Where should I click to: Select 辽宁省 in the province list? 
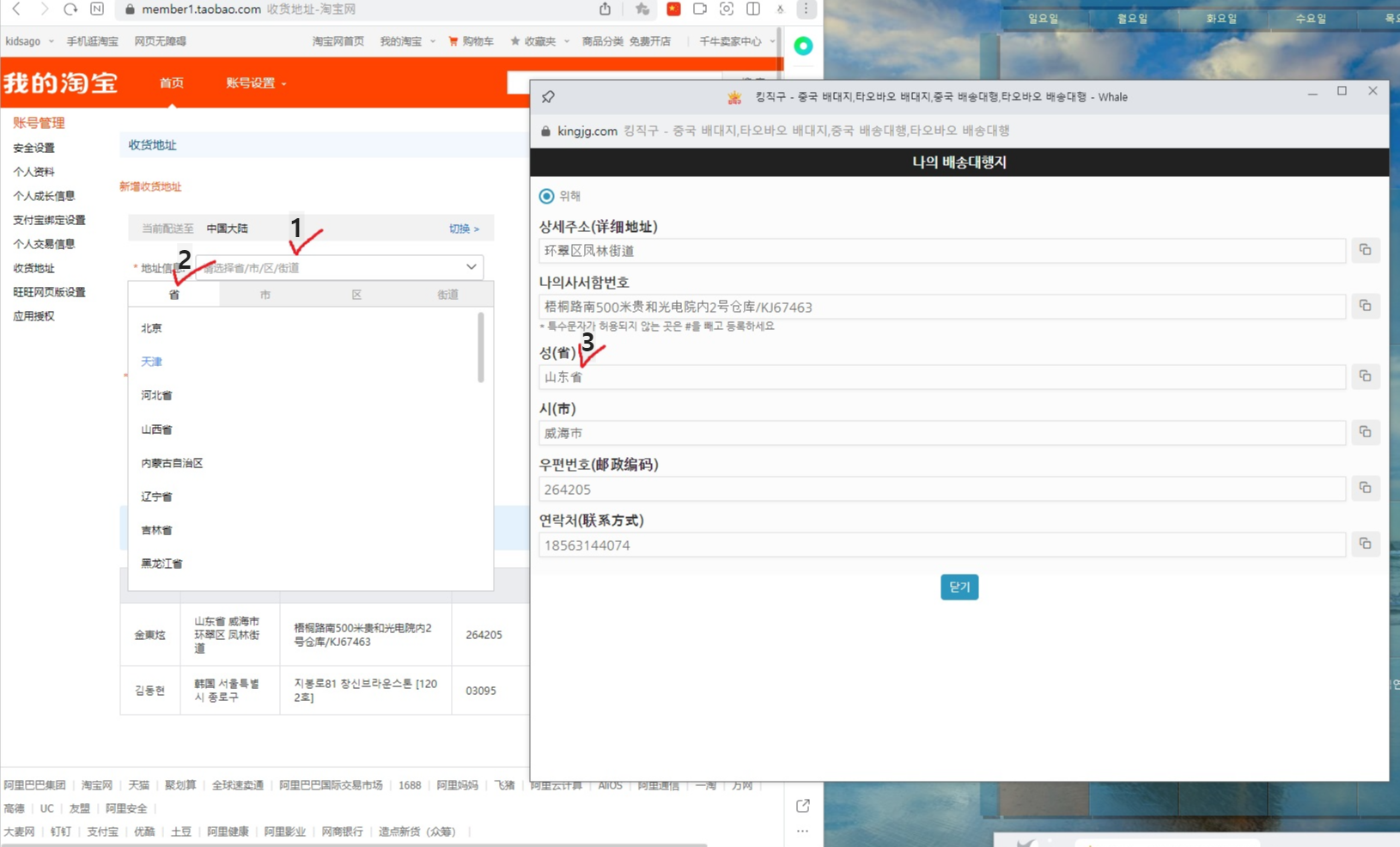point(156,497)
